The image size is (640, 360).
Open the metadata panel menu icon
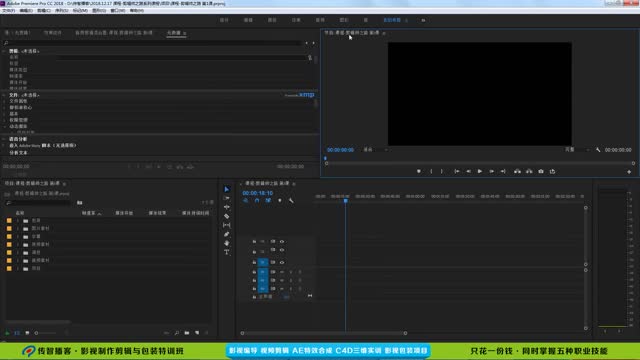point(184,33)
